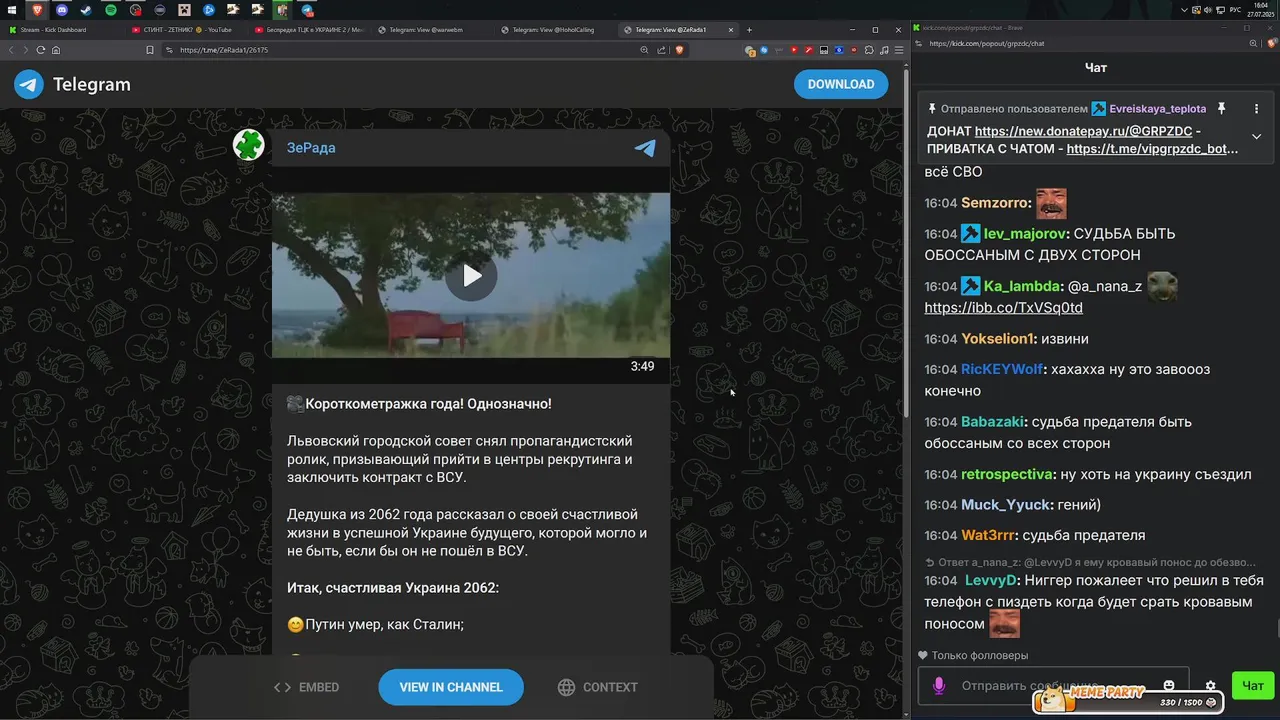Click the VIEW IN CHANNEL button

coord(451,687)
